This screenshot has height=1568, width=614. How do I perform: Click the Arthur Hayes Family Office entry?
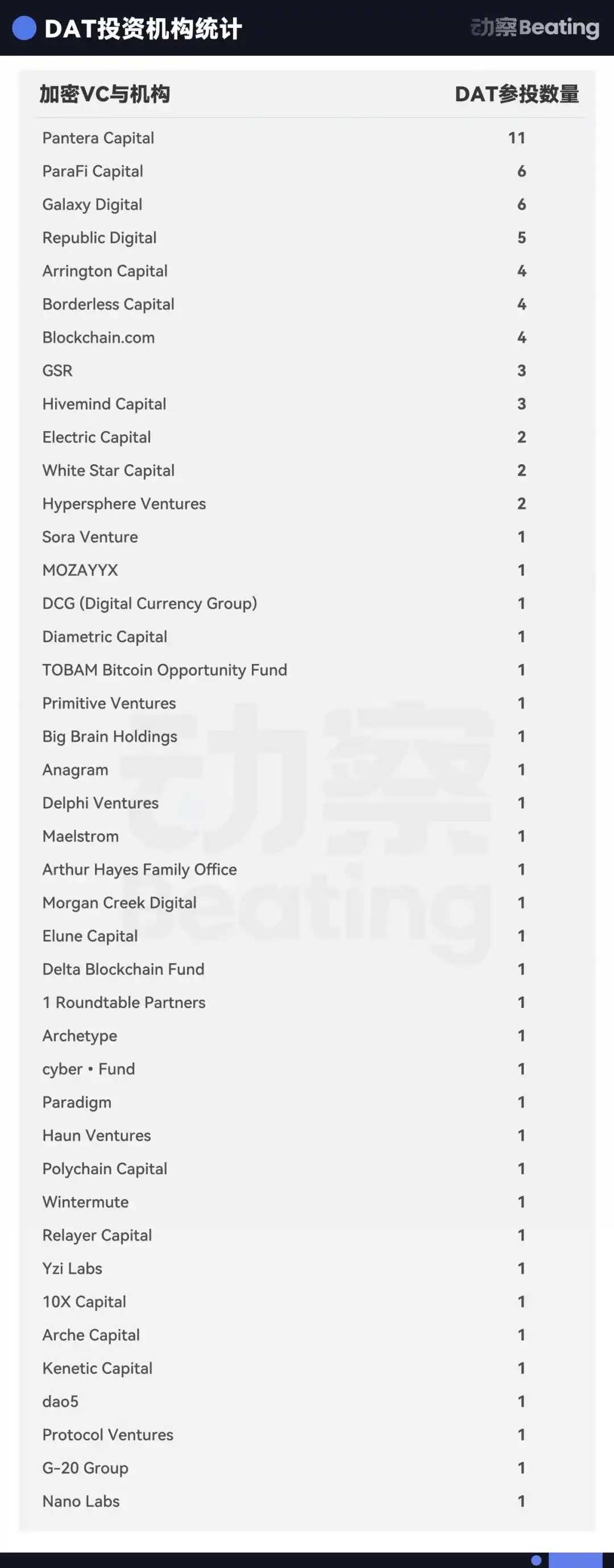click(x=139, y=870)
